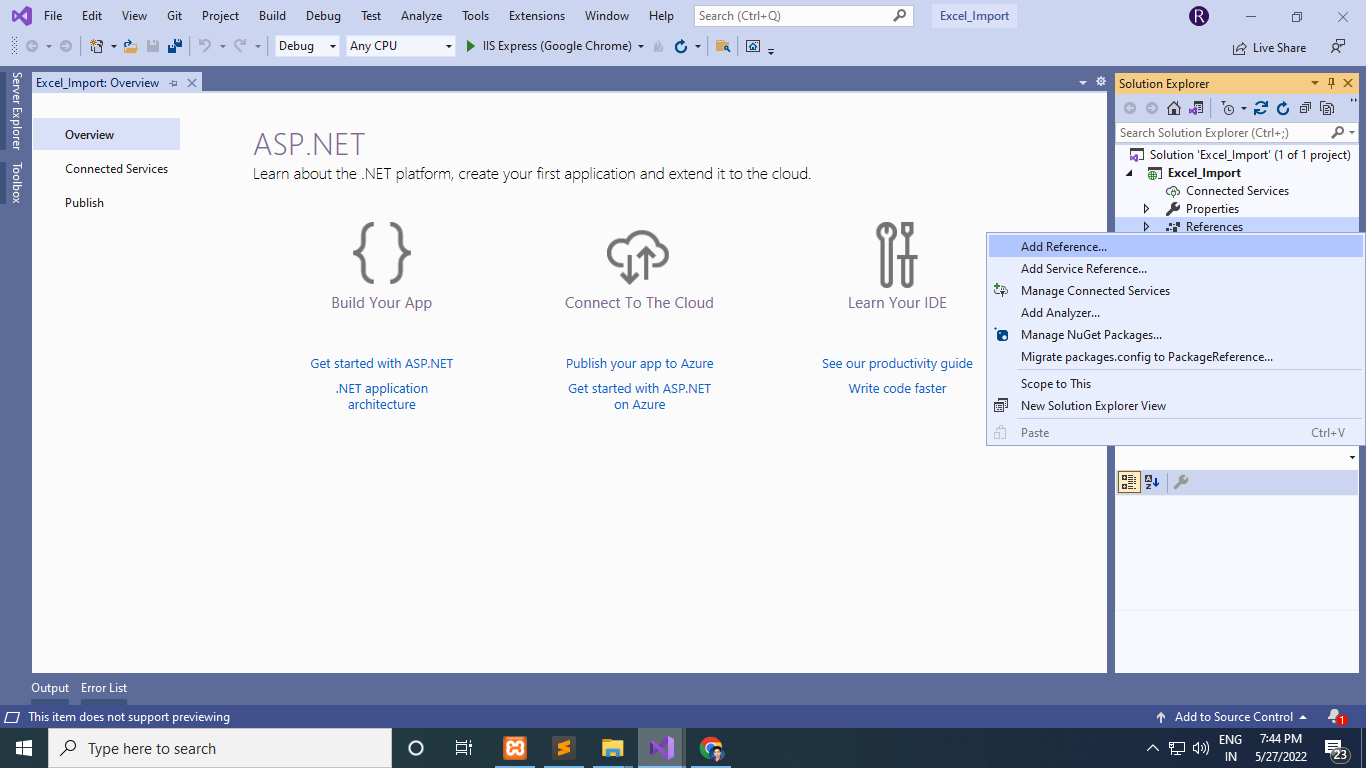Open the Chrome icon on the taskbar
This screenshot has height=768, width=1366.
(x=709, y=747)
